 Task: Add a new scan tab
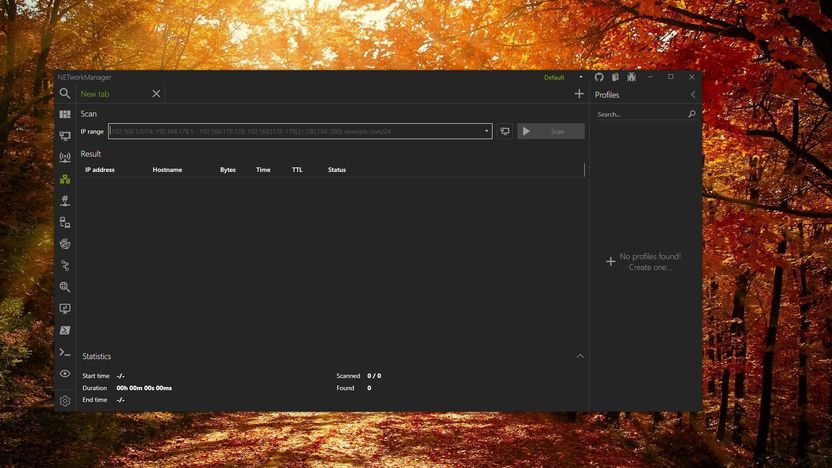[579, 94]
